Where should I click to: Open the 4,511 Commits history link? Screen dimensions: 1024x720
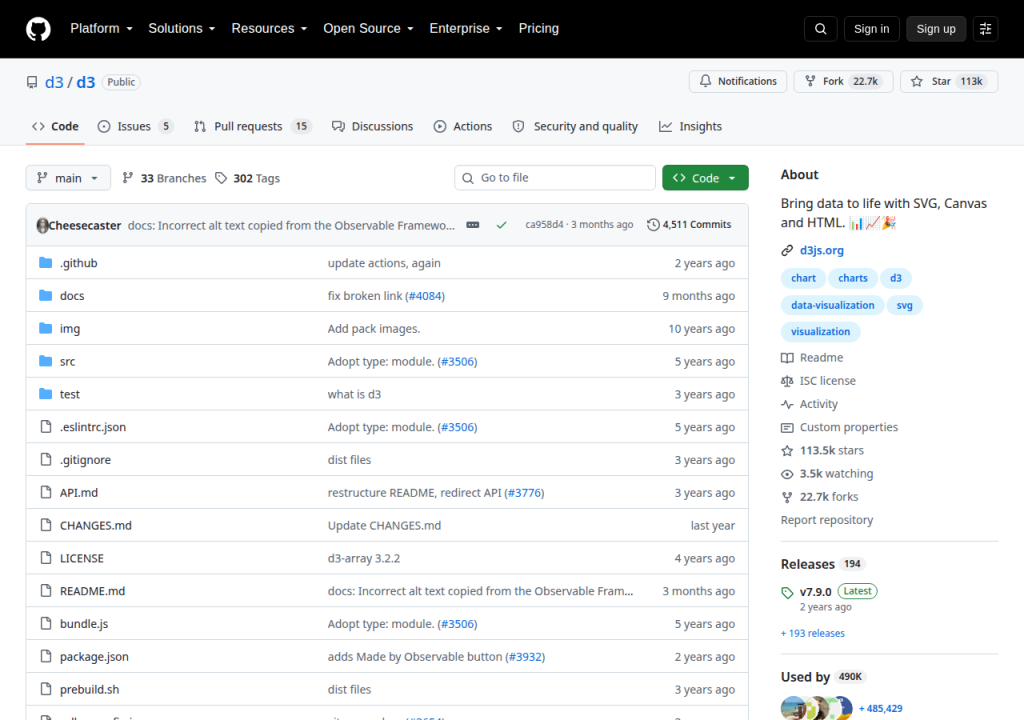pos(689,225)
